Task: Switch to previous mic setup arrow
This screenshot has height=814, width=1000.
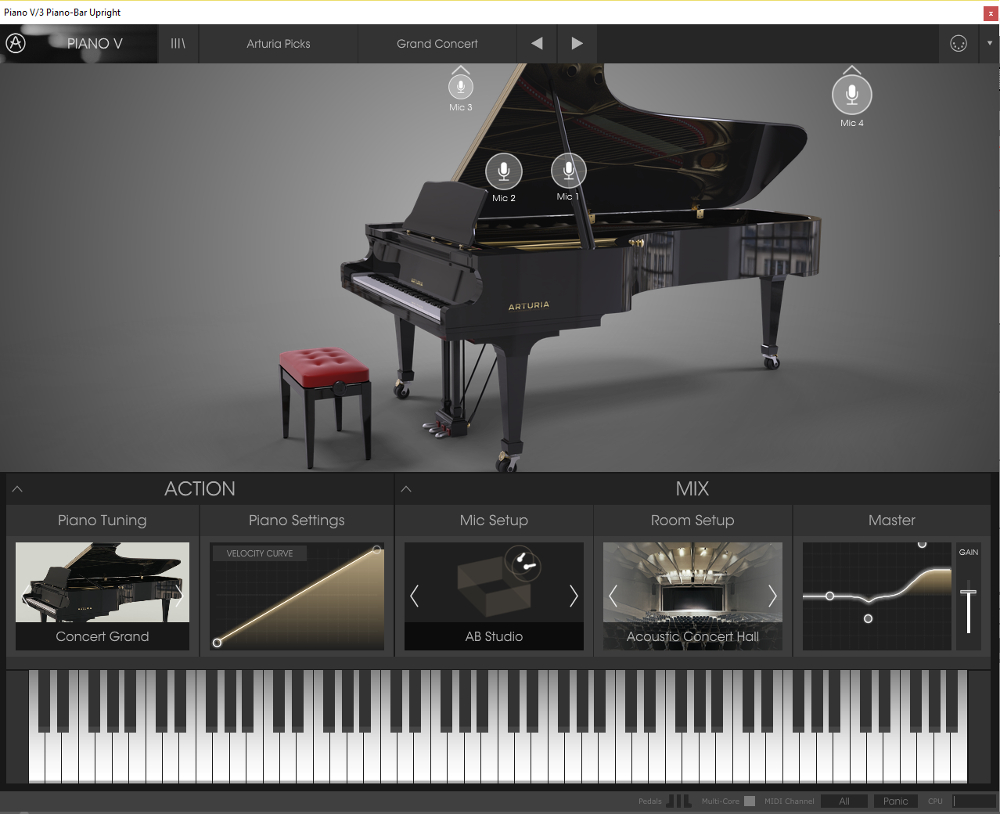Action: (x=415, y=596)
